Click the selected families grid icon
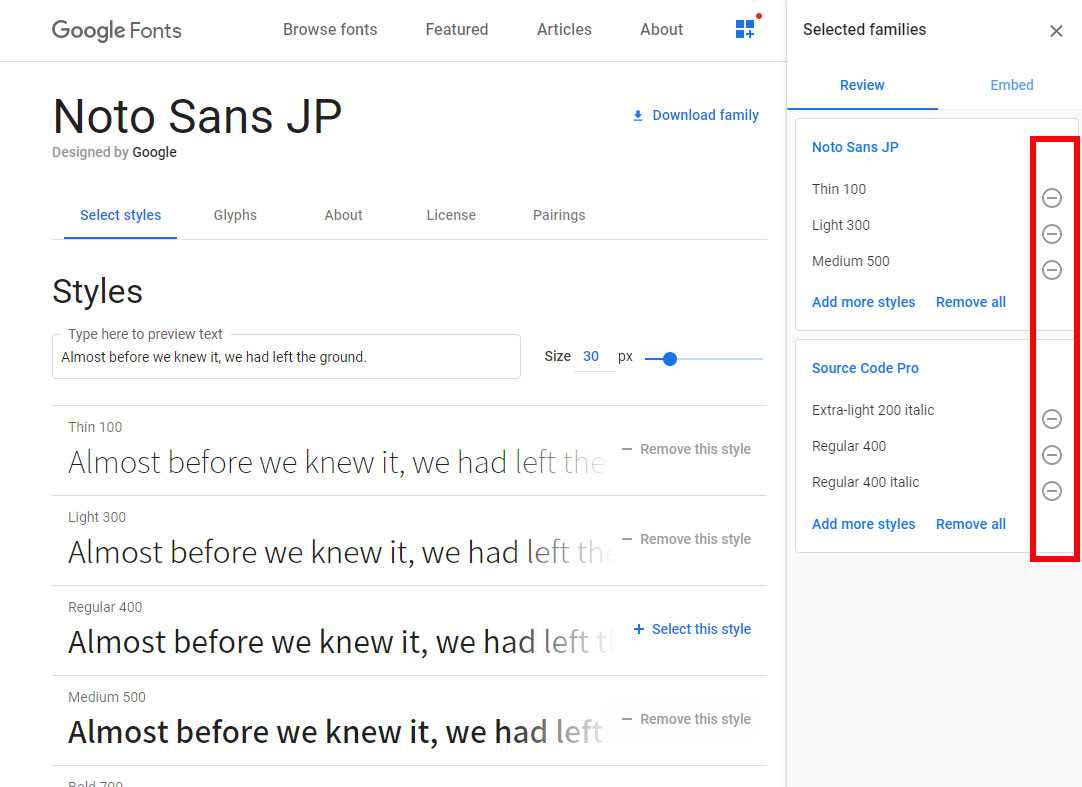 745,29
